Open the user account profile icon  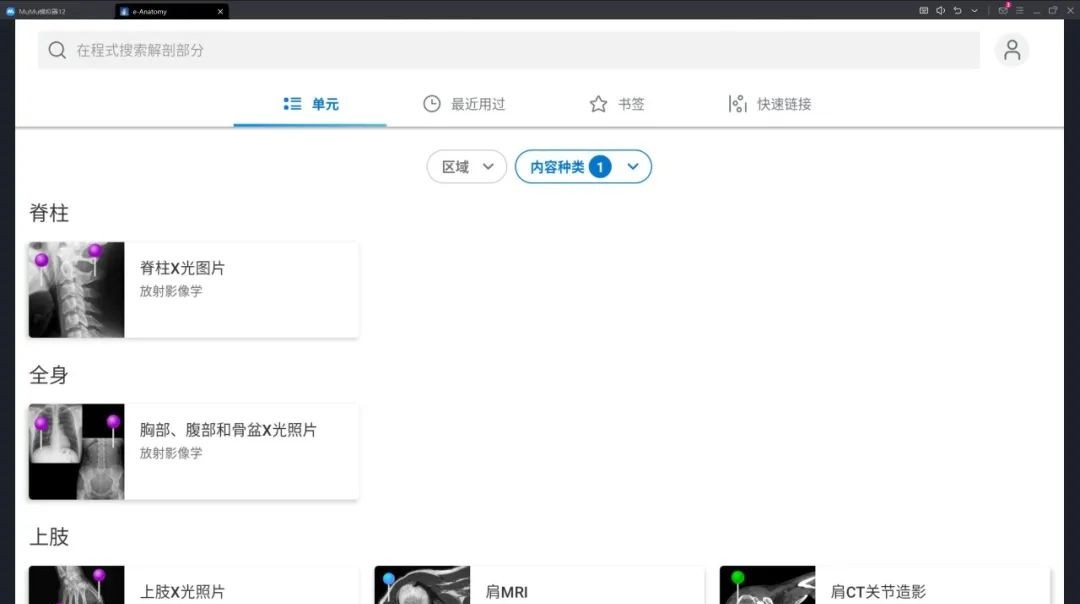[1012, 49]
